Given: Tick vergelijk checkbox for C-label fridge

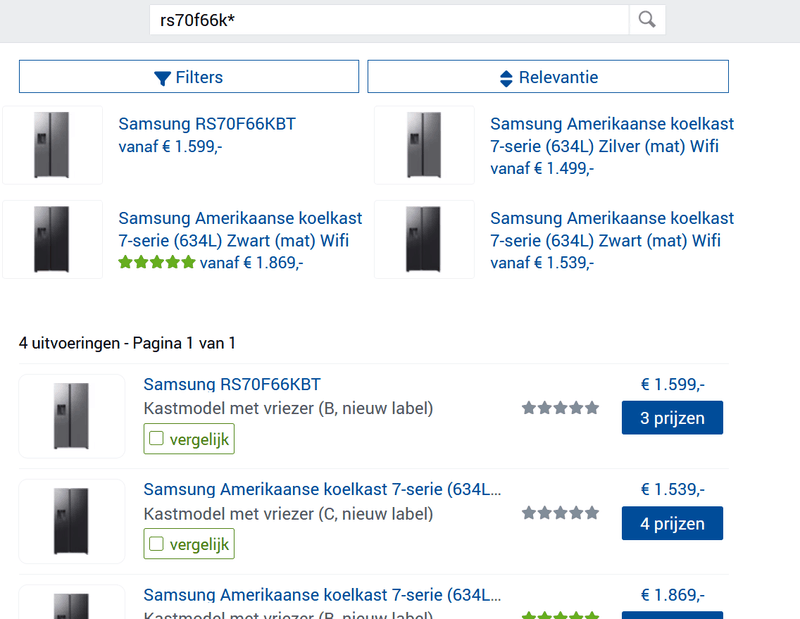Looking at the screenshot, I should tap(156, 544).
